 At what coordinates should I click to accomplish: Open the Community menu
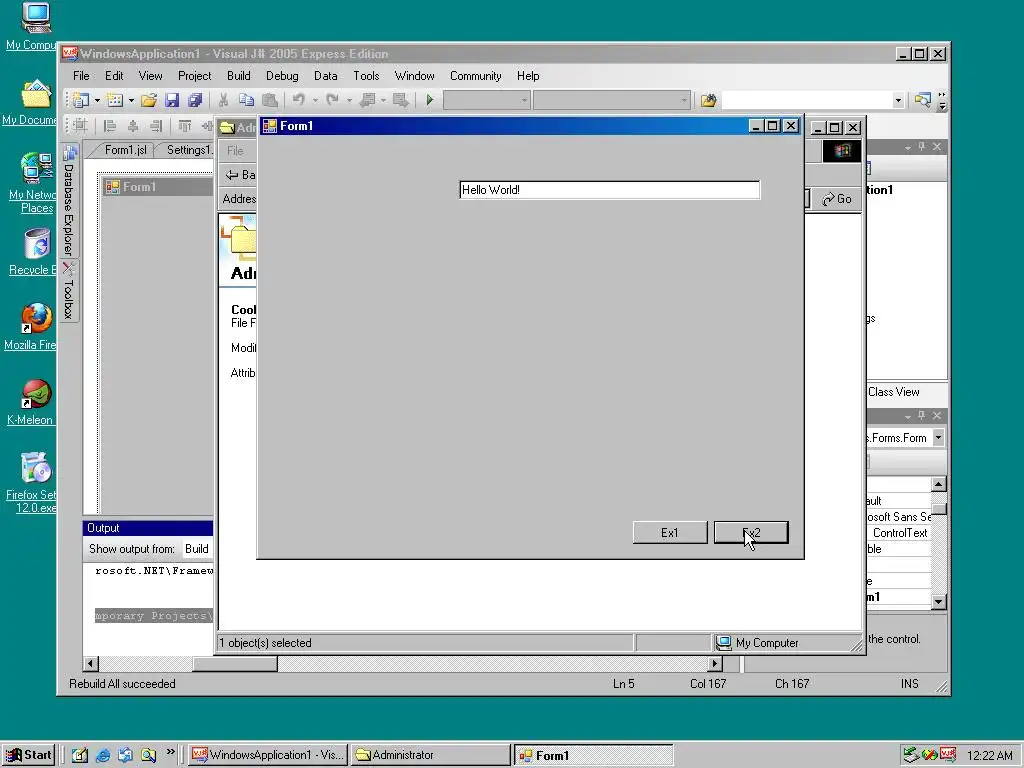click(x=475, y=76)
